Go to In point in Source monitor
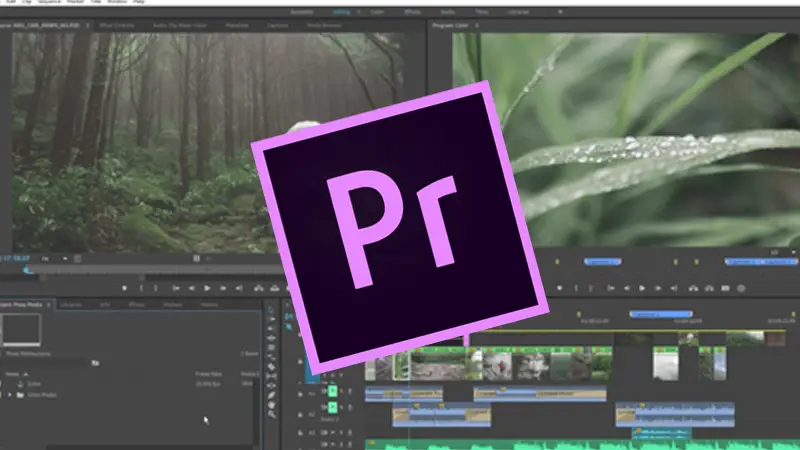800x450 pixels. tap(176, 288)
